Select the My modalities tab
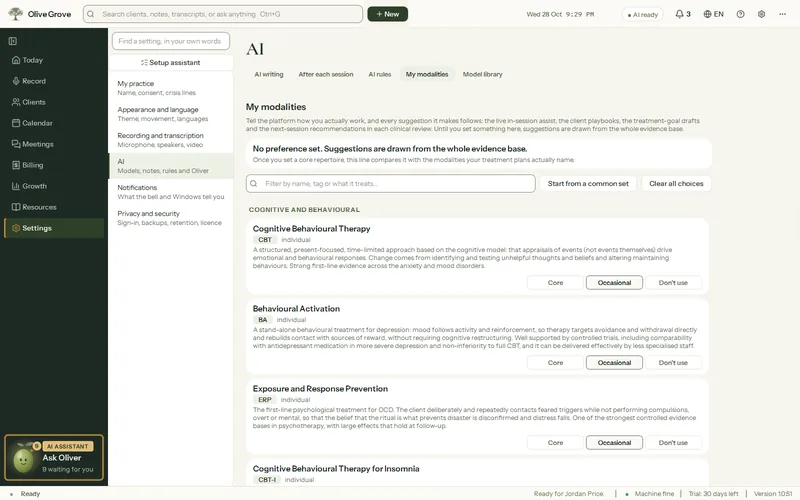The width and height of the screenshot is (800, 500). click(x=427, y=74)
